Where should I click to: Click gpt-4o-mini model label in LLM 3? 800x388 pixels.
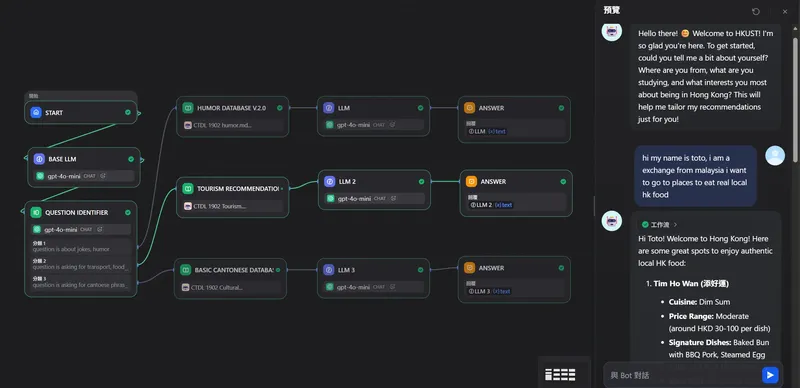pyautogui.click(x=354, y=287)
